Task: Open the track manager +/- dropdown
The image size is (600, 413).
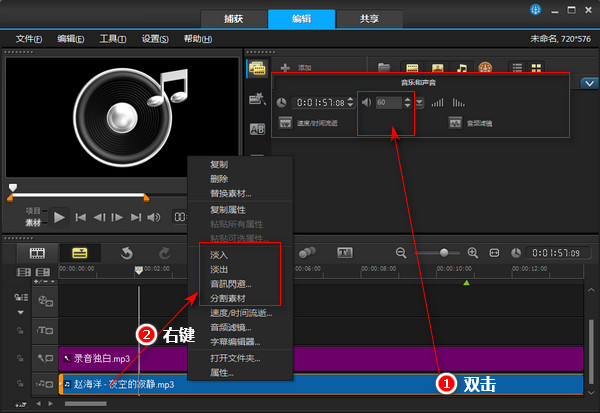Action: 44,281
